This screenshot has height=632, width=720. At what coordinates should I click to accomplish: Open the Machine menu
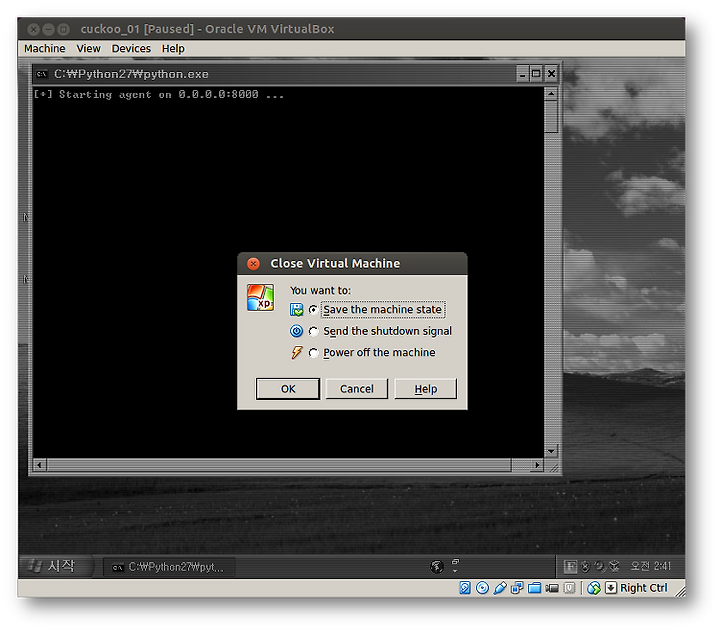tap(45, 48)
